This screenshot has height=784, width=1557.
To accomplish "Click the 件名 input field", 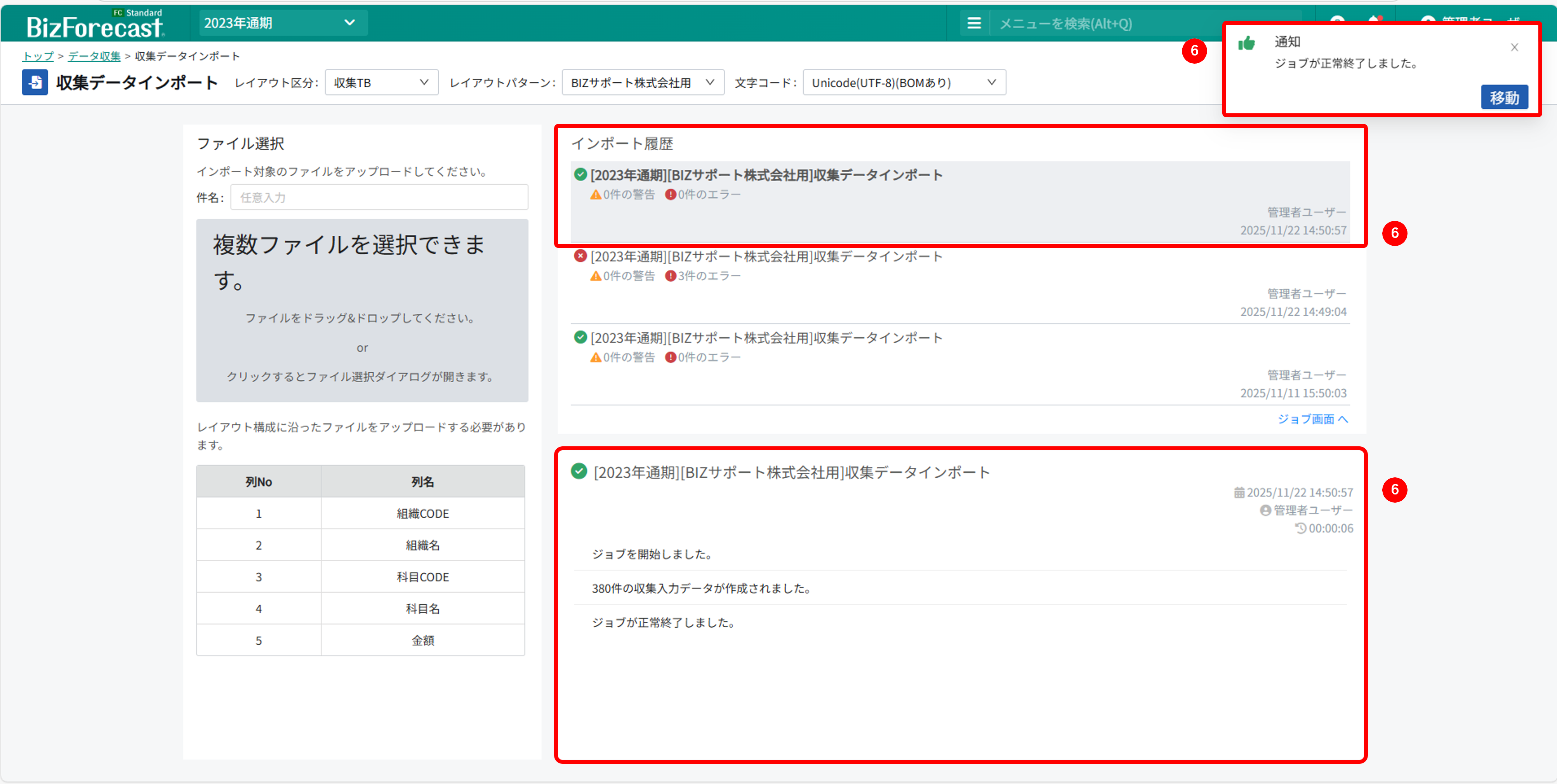I will 379,198.
